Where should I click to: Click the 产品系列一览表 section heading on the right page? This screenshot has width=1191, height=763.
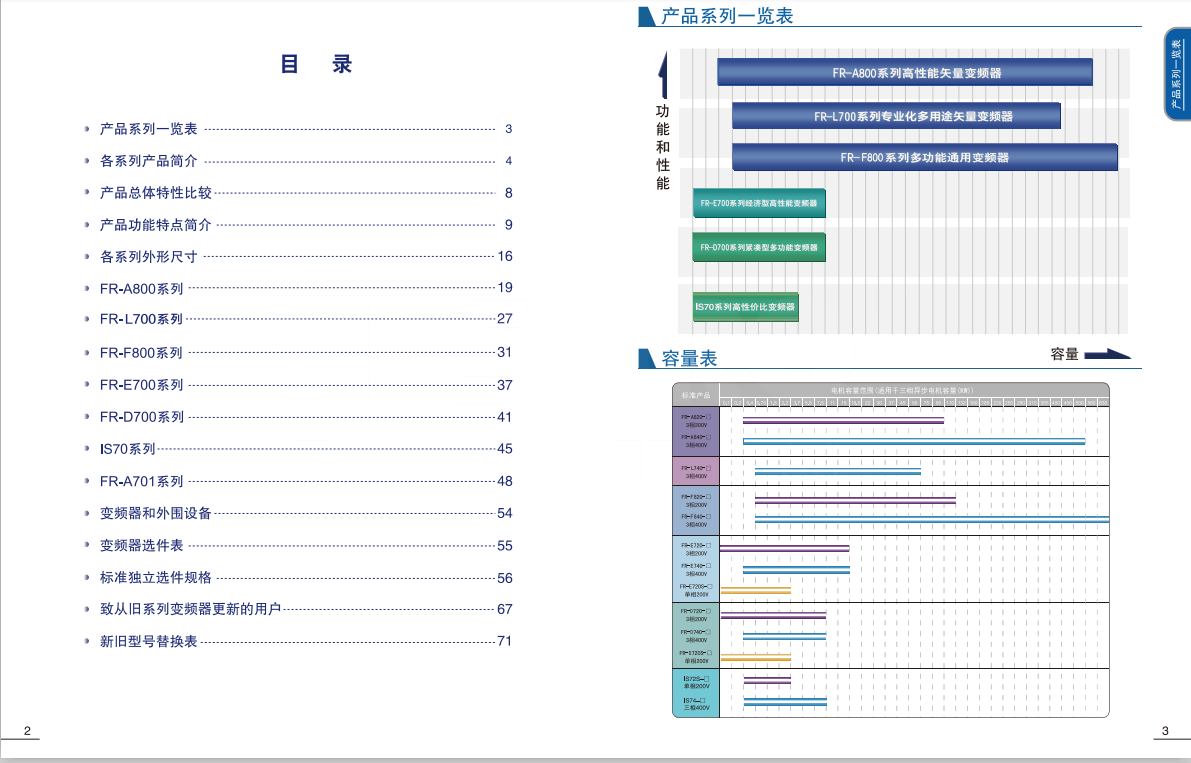click(727, 16)
